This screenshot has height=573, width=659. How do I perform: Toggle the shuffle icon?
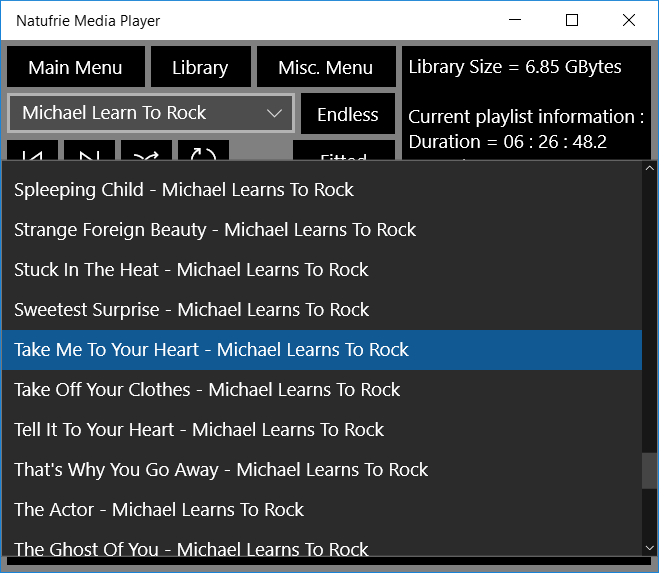(146, 152)
